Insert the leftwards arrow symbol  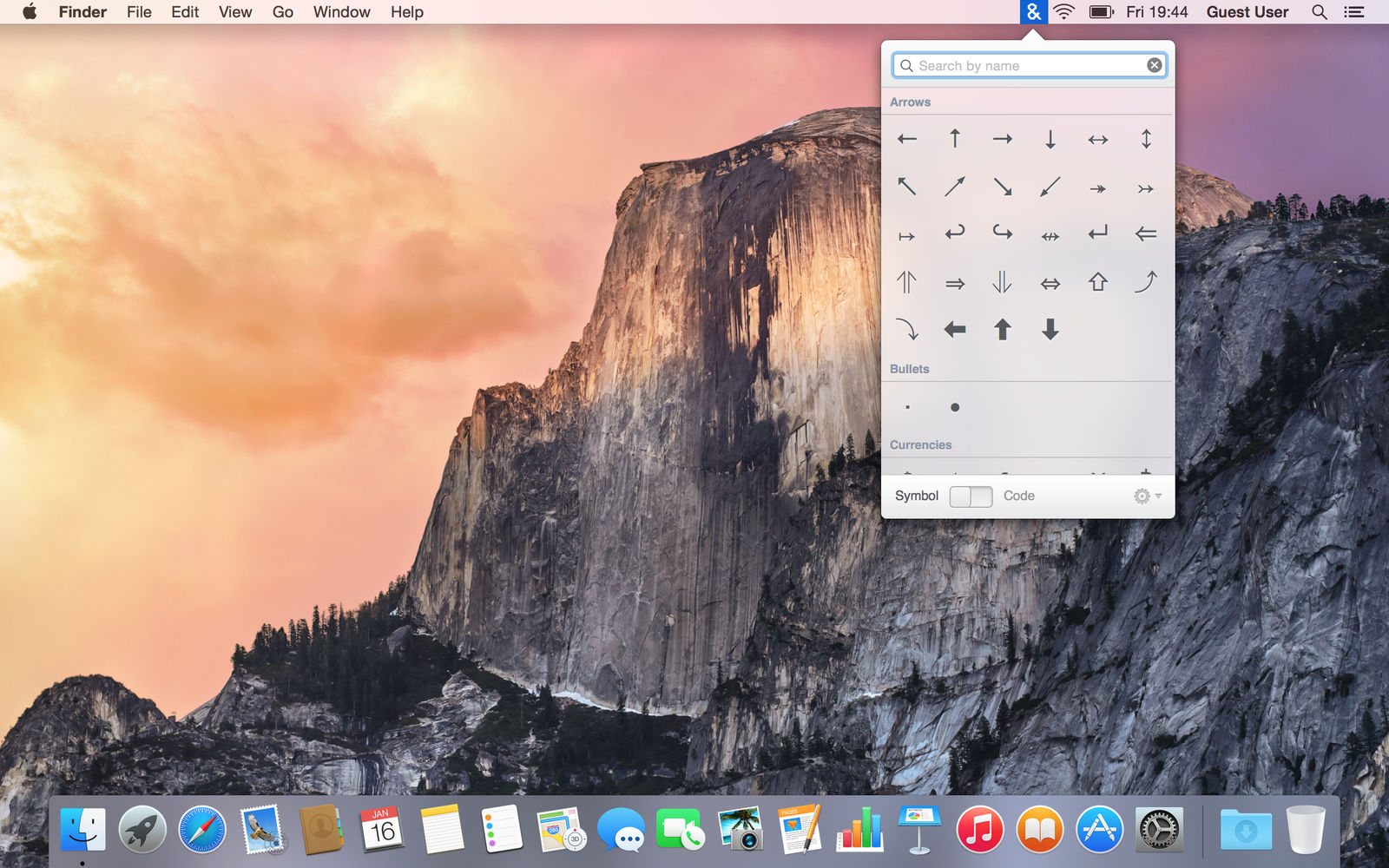point(907,139)
